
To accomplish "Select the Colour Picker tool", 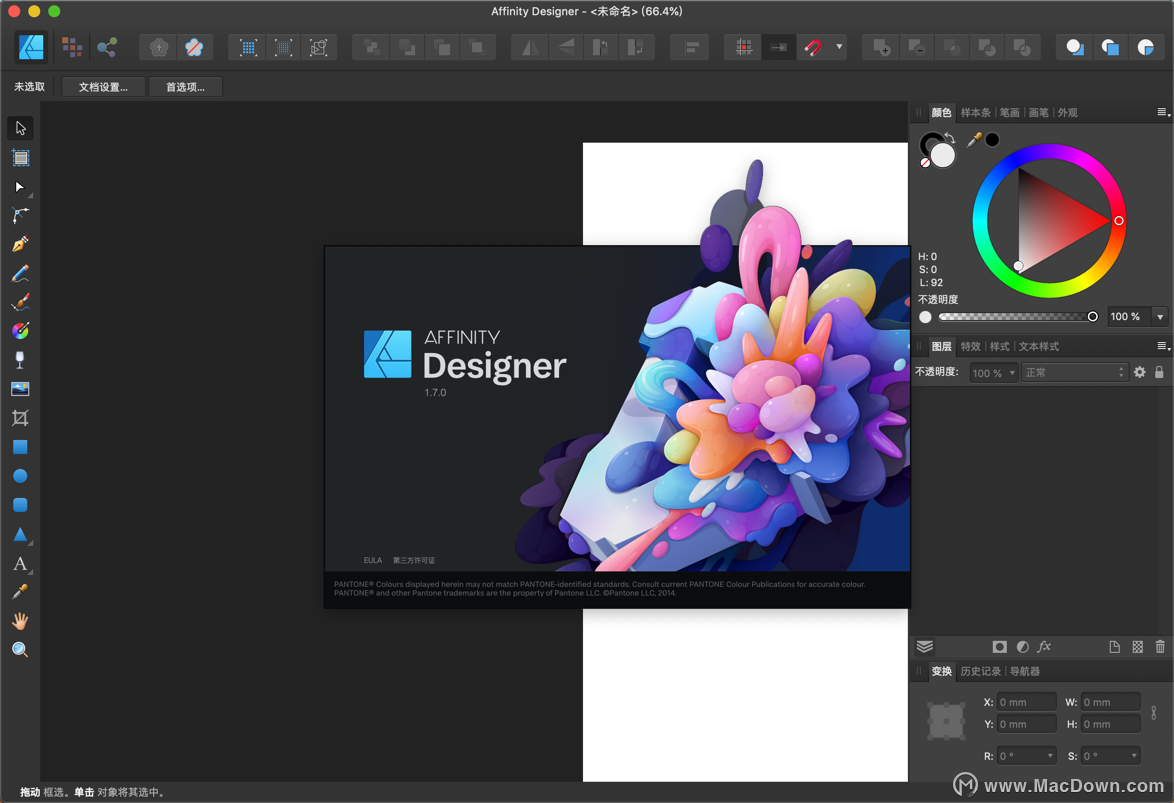I will pos(20,592).
